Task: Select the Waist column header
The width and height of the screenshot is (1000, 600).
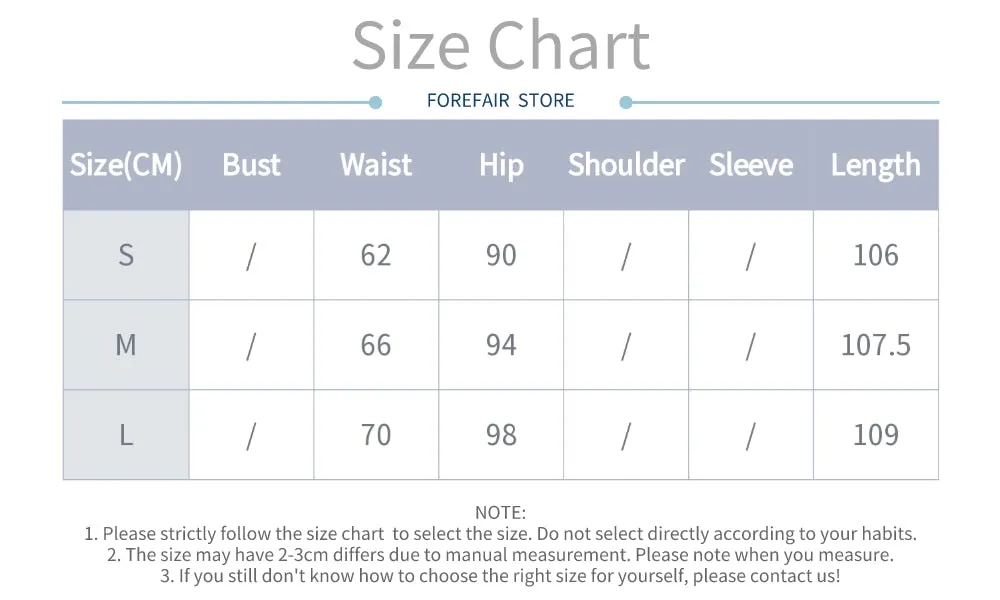Action: (376, 165)
